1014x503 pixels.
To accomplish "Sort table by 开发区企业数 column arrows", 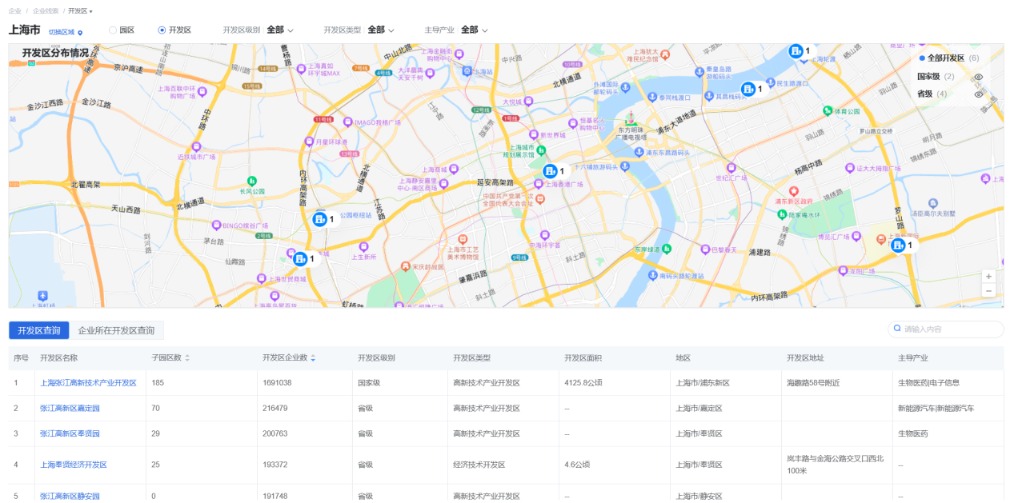I will point(314,357).
